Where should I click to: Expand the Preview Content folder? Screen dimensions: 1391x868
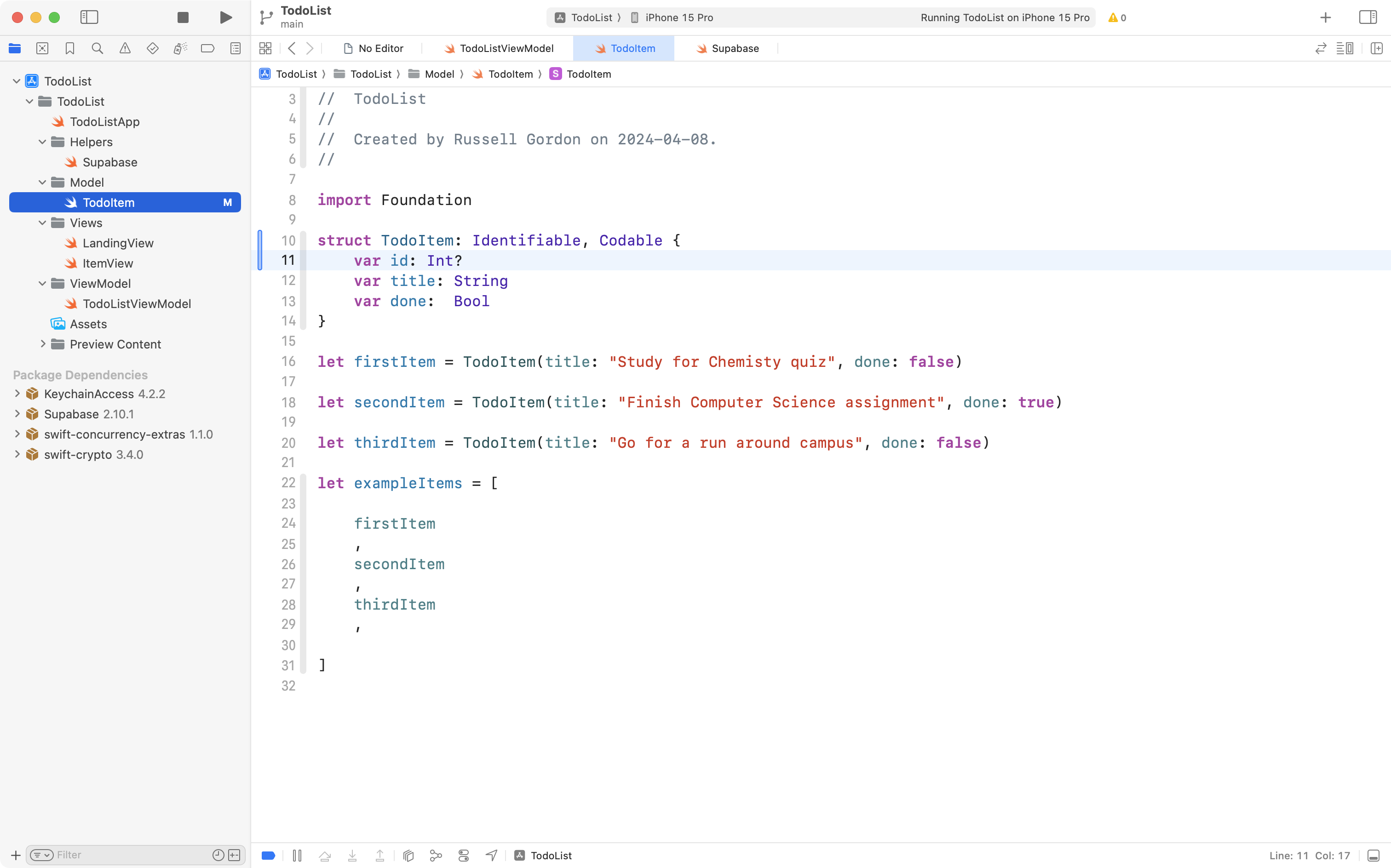coord(42,344)
